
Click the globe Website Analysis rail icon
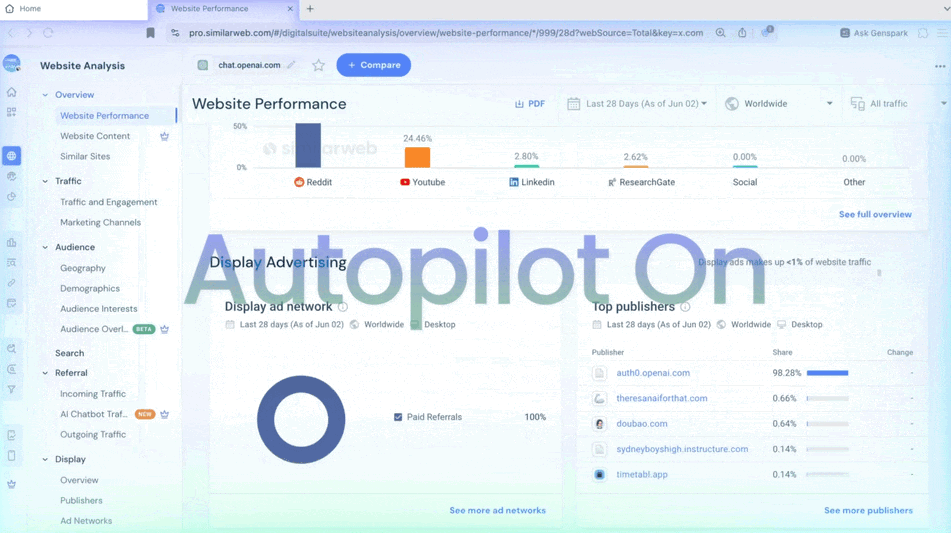(x=12, y=156)
